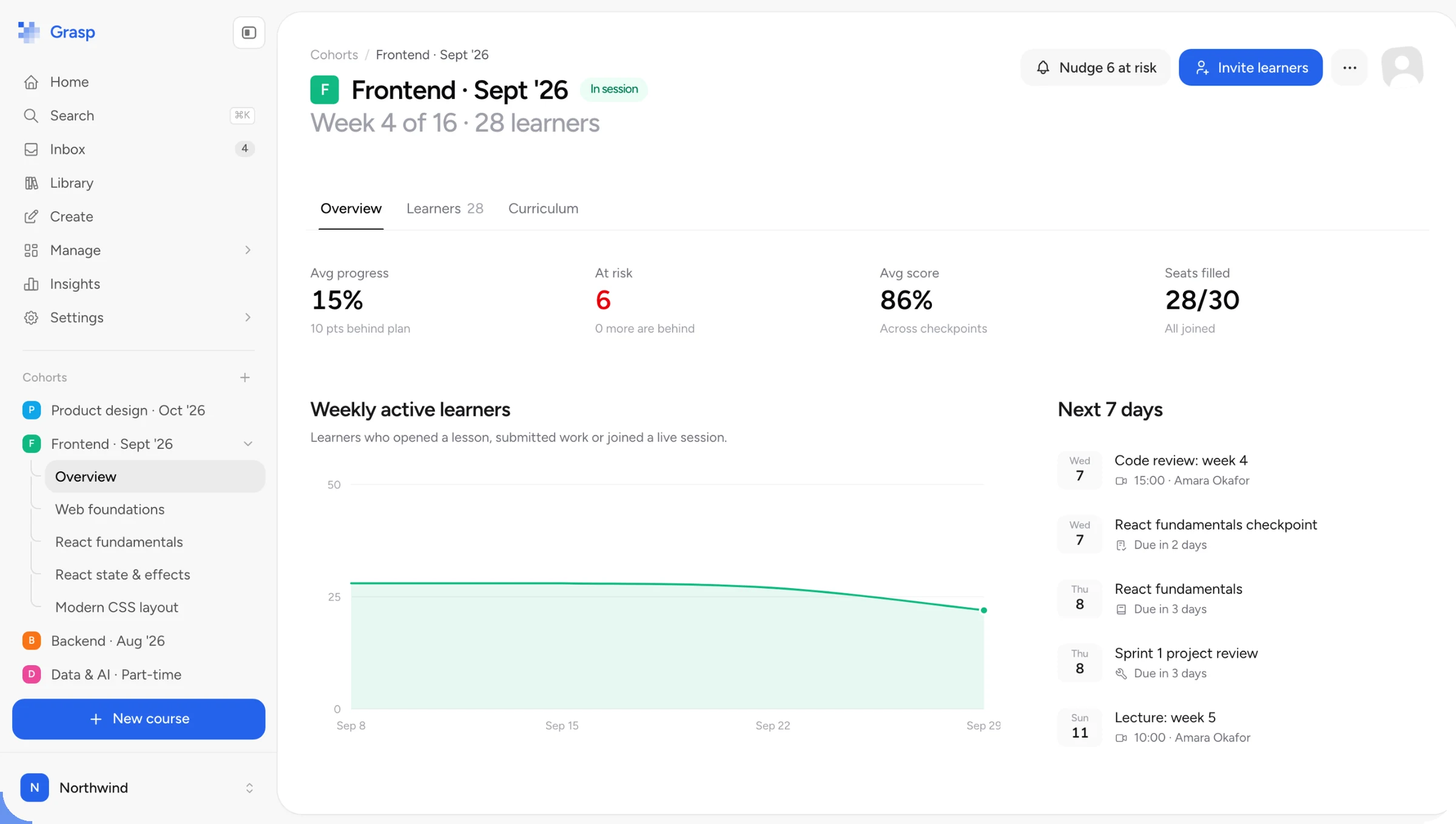
Task: Switch to the Curriculum tab
Action: click(x=543, y=209)
